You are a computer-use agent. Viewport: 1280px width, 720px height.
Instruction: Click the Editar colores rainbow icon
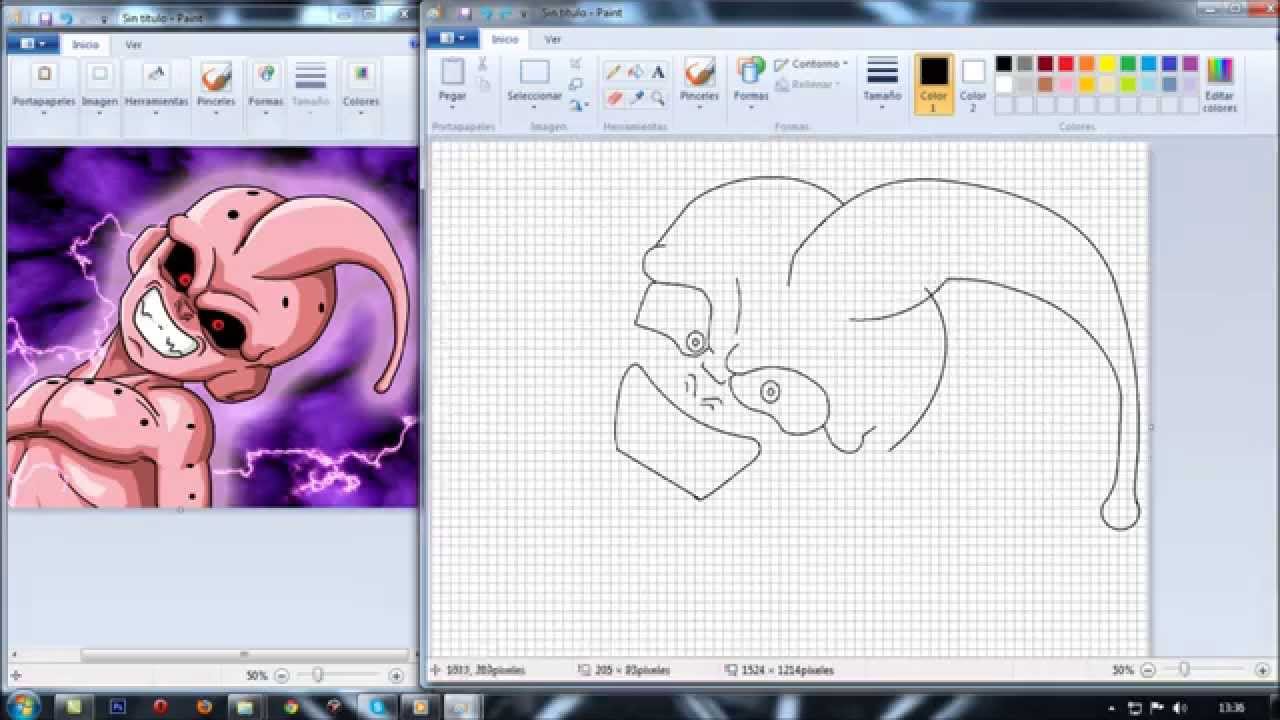point(1220,70)
